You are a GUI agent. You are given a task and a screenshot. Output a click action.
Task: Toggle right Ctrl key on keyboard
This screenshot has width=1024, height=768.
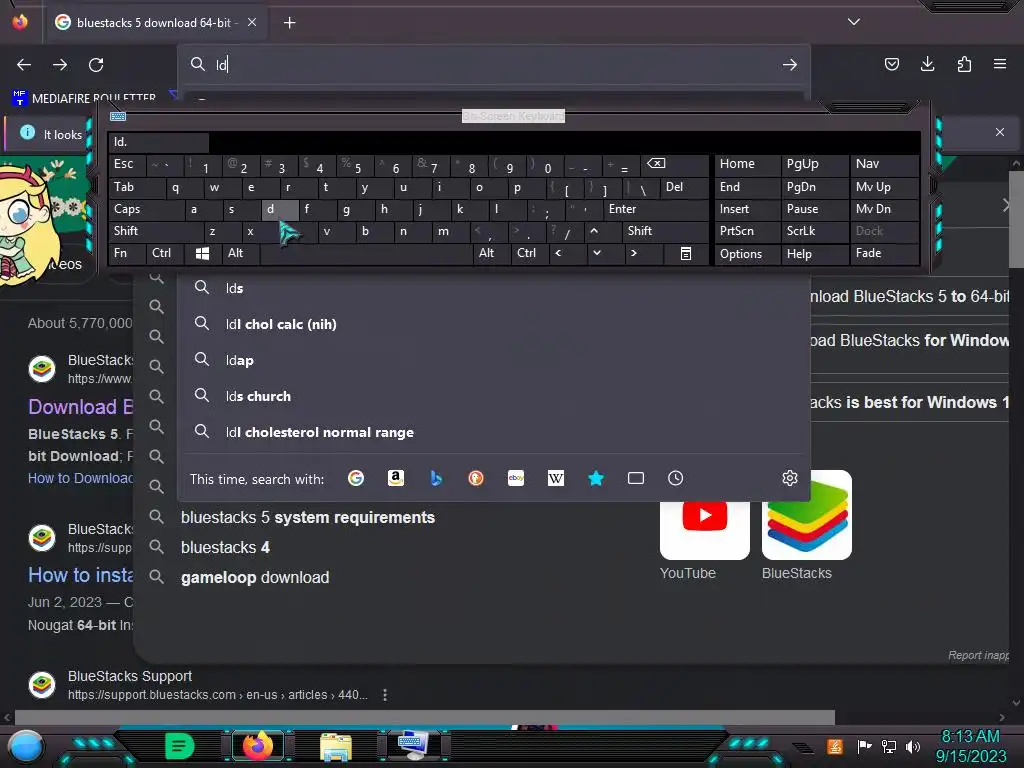528,253
